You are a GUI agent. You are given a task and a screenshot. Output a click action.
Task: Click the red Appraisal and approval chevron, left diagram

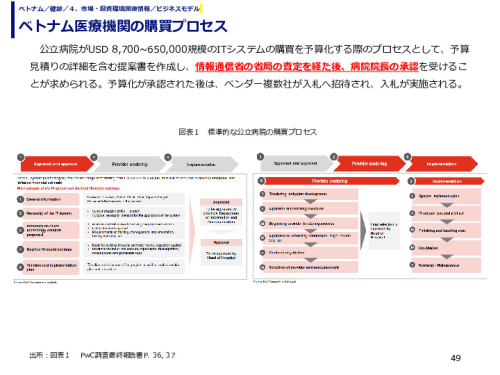click(57, 164)
